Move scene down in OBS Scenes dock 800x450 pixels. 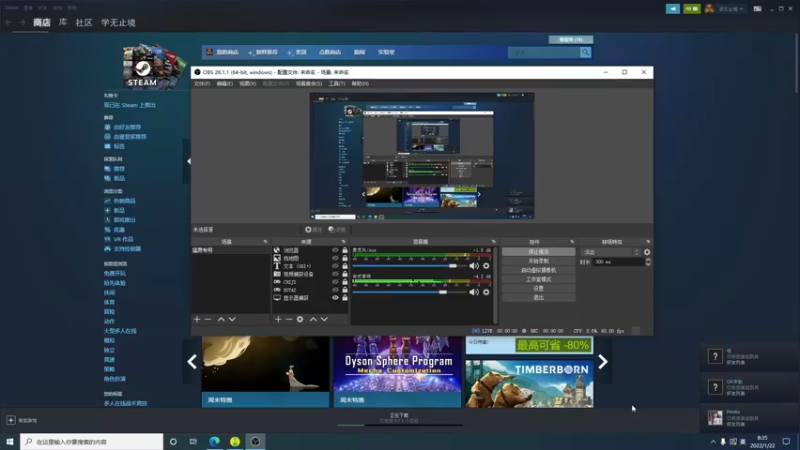pyautogui.click(x=232, y=319)
